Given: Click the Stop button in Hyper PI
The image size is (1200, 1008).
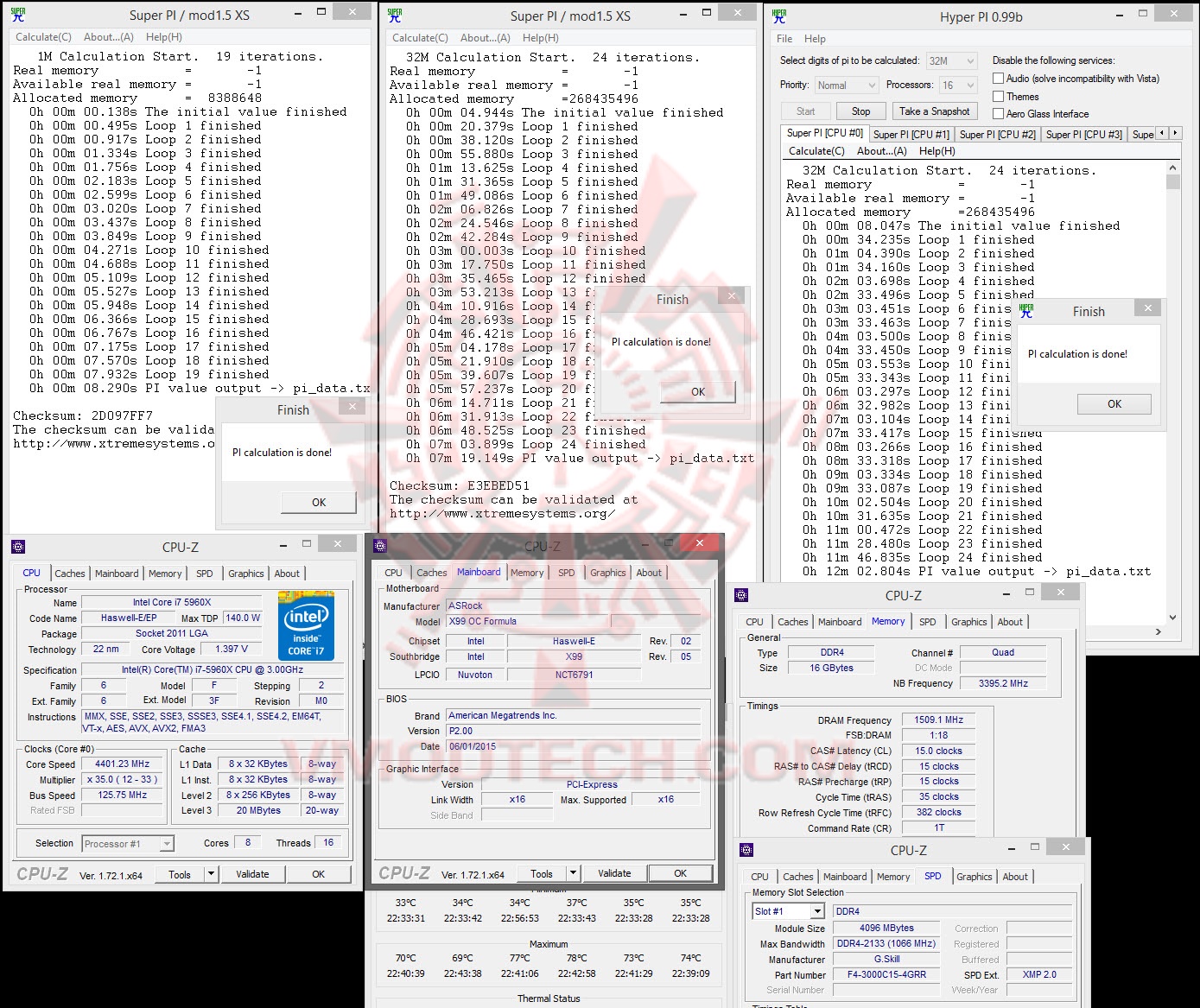Looking at the screenshot, I should point(860,111).
